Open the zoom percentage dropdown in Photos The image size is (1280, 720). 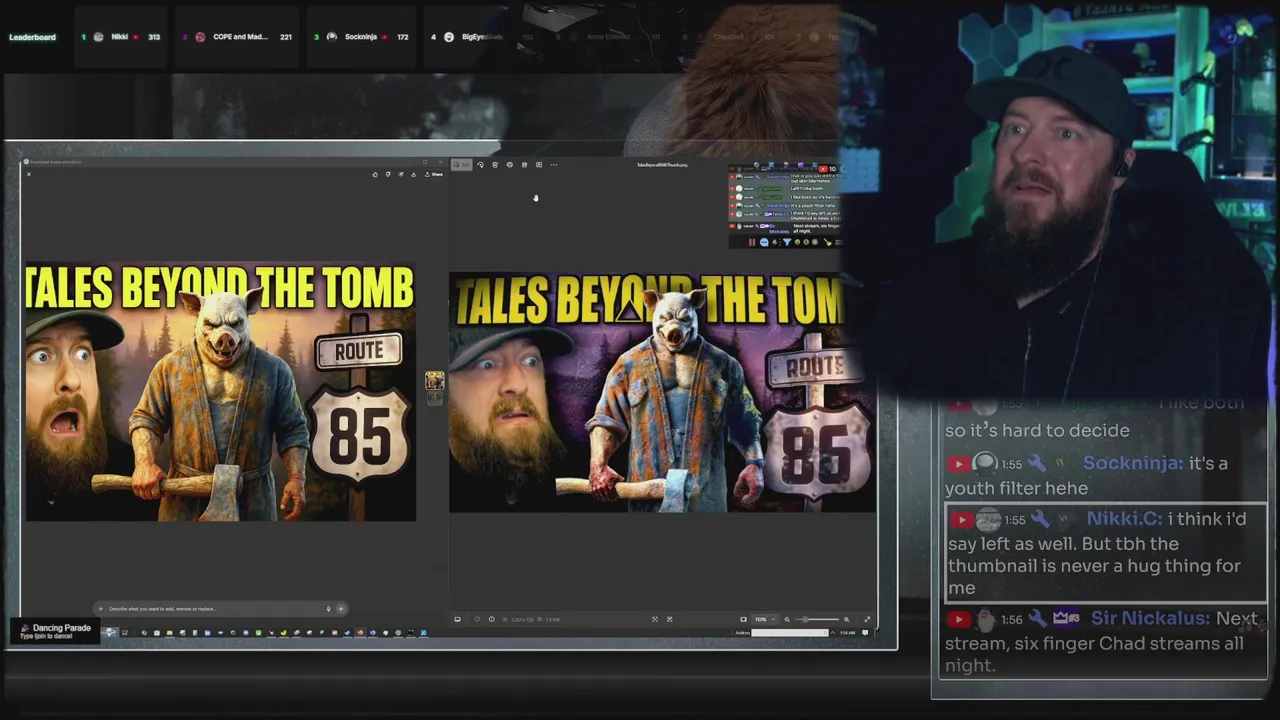(767, 619)
